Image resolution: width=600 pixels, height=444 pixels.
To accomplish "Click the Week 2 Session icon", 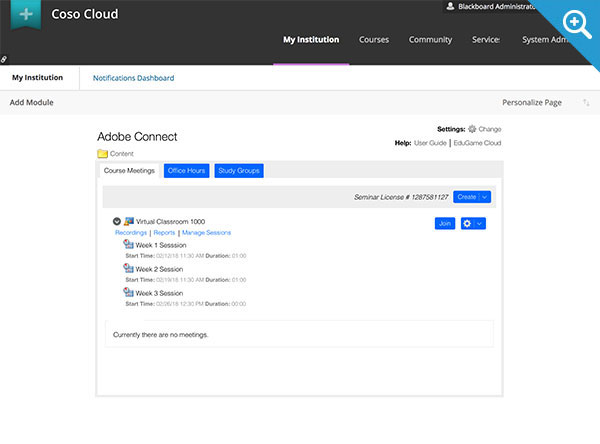I will click(x=128, y=268).
